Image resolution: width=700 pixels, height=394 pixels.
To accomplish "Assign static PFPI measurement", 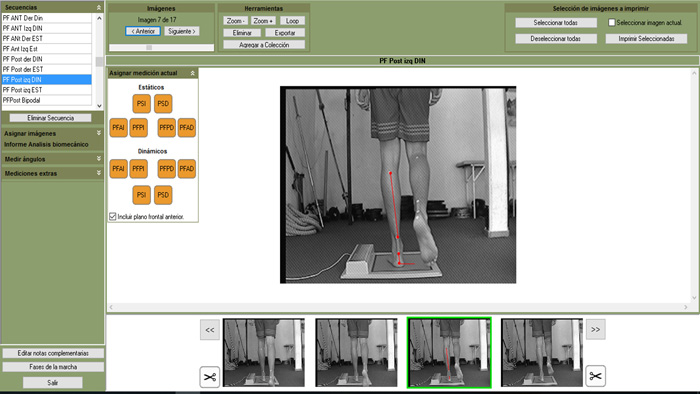I will tap(138, 128).
